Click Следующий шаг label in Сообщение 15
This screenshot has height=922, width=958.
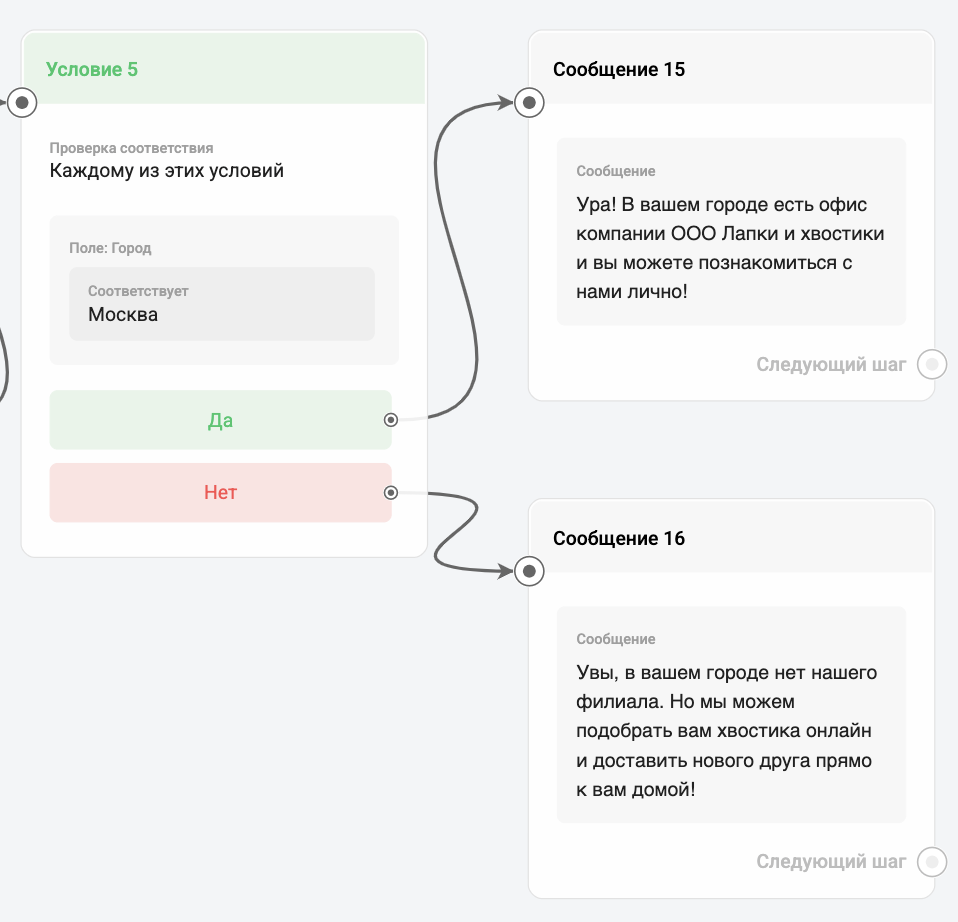(831, 364)
